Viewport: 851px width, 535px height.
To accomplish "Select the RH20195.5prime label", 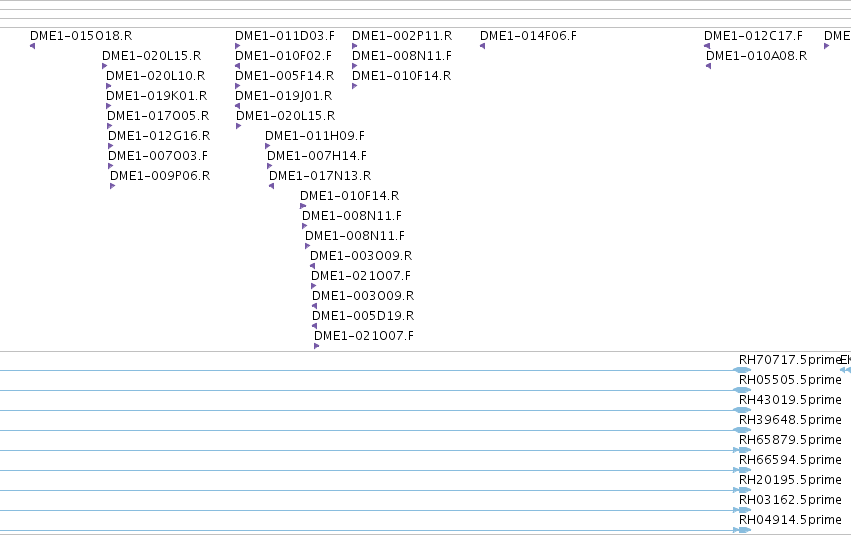I will pos(790,481).
